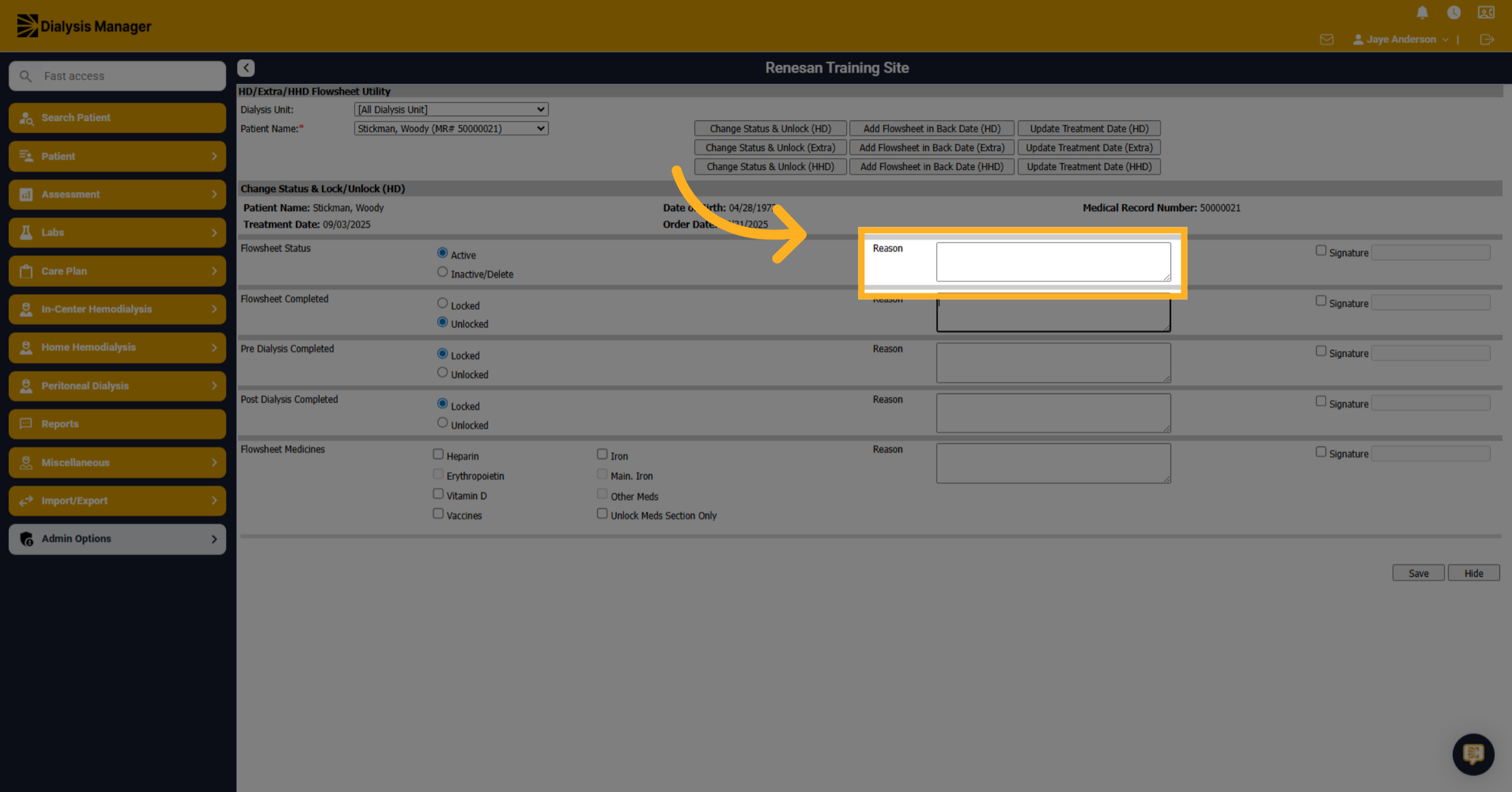Expand the Patient sidebar menu

click(x=117, y=156)
